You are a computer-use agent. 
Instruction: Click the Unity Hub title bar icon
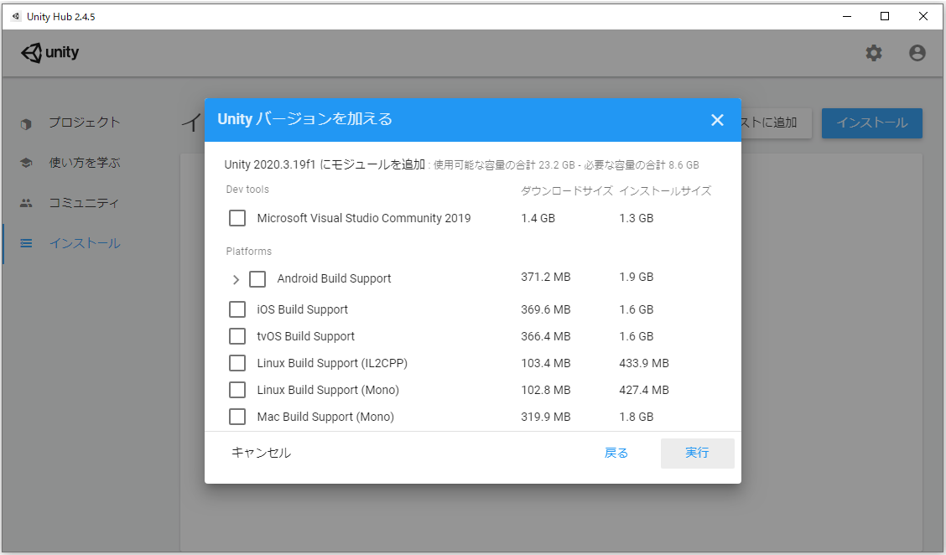tap(16, 16)
